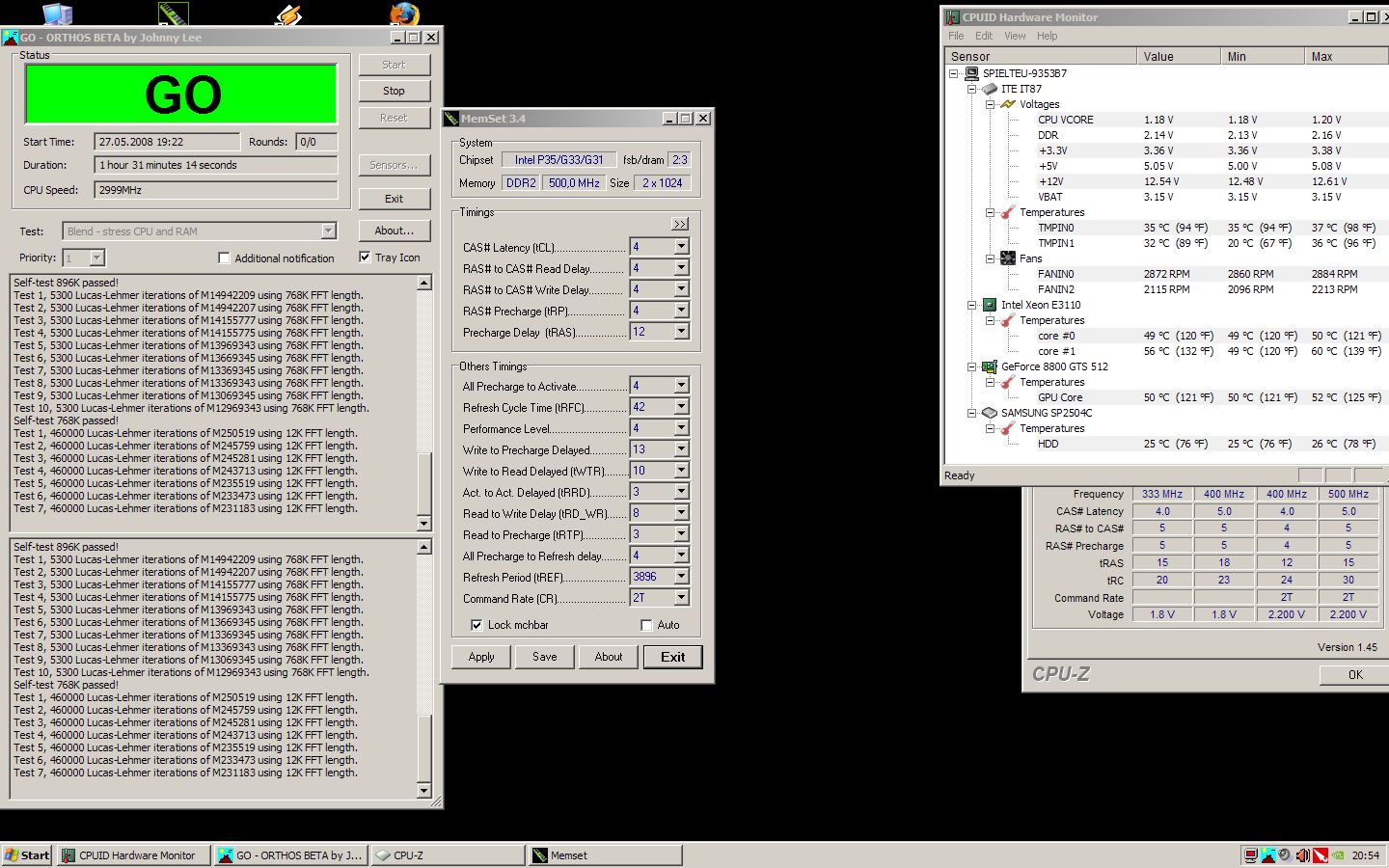Switch to Memset taskbar item
The image size is (1389, 868).
pos(605,855)
